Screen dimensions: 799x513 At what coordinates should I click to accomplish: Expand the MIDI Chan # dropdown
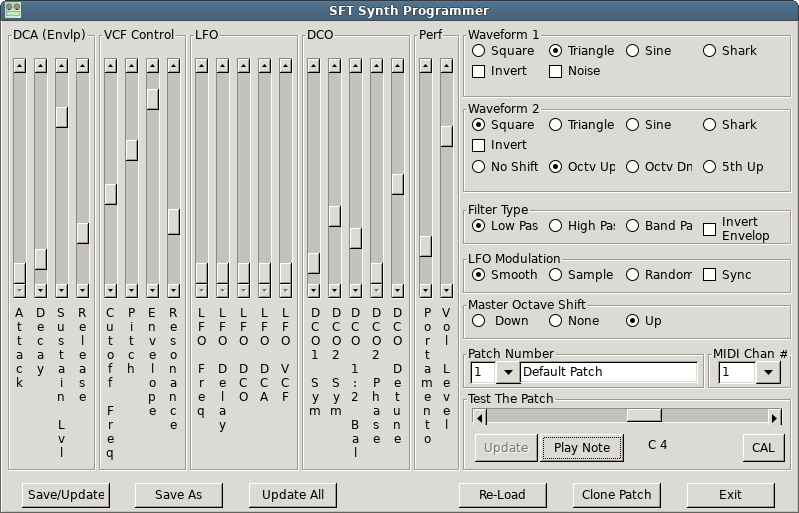tap(767, 372)
